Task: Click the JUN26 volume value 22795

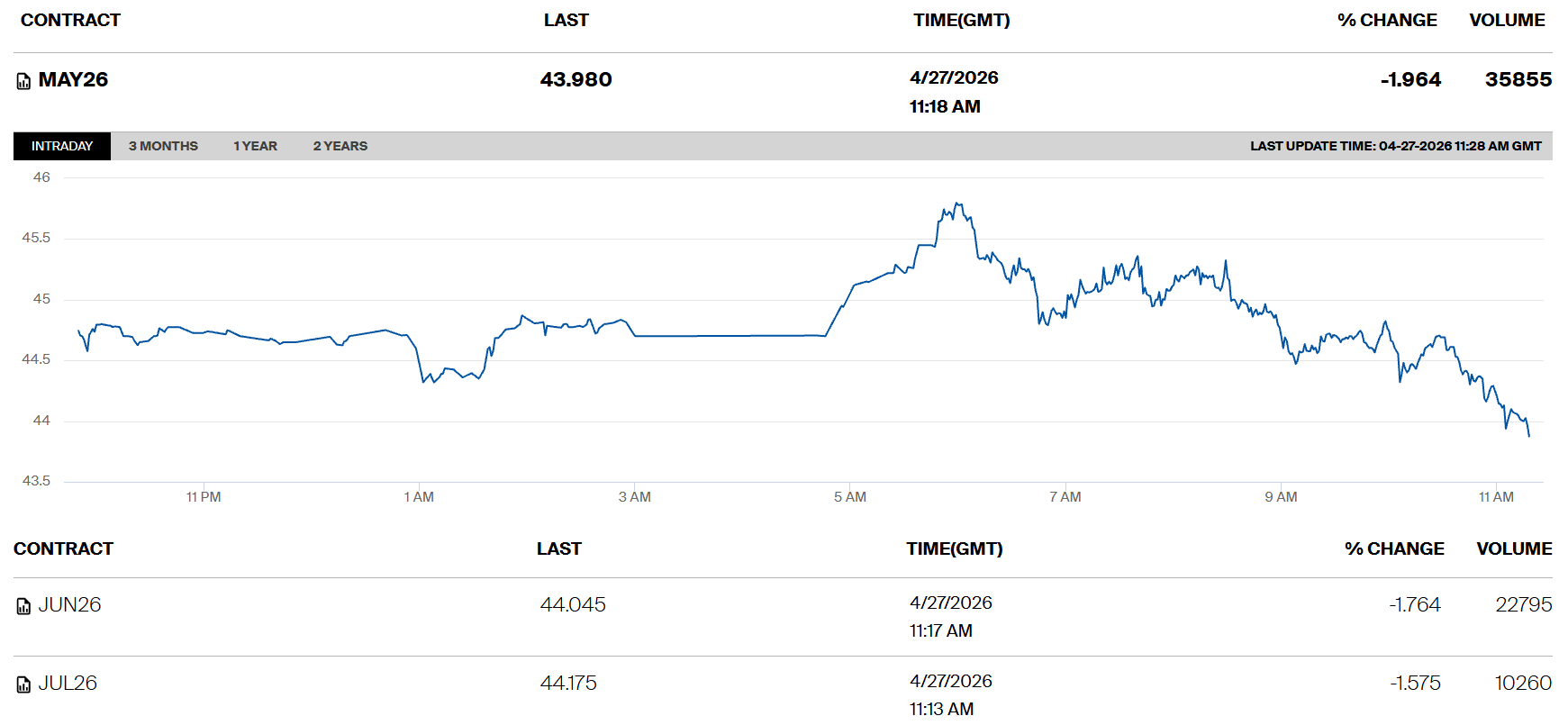Action: [1523, 605]
